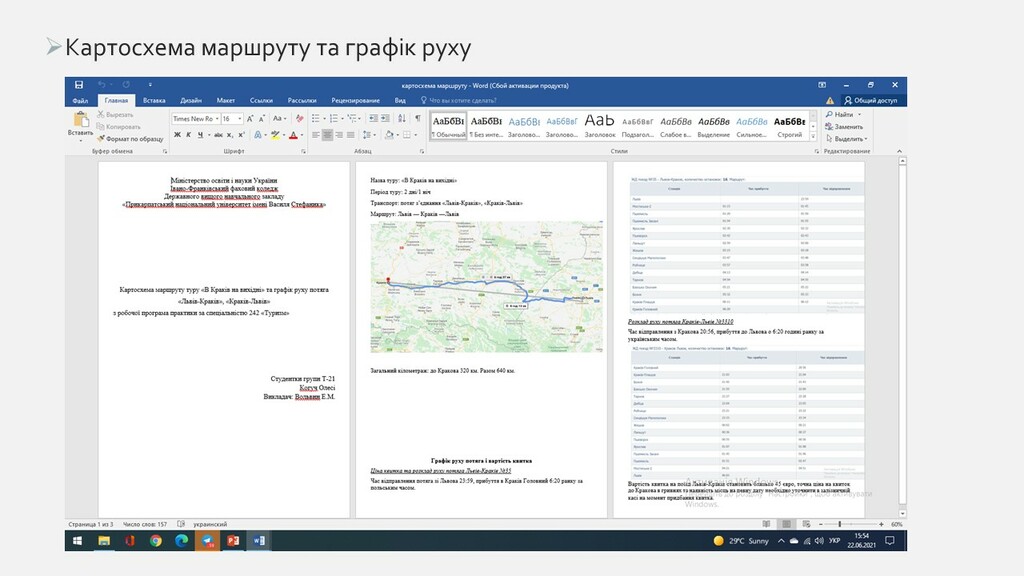Click the map image in the document

click(x=486, y=288)
